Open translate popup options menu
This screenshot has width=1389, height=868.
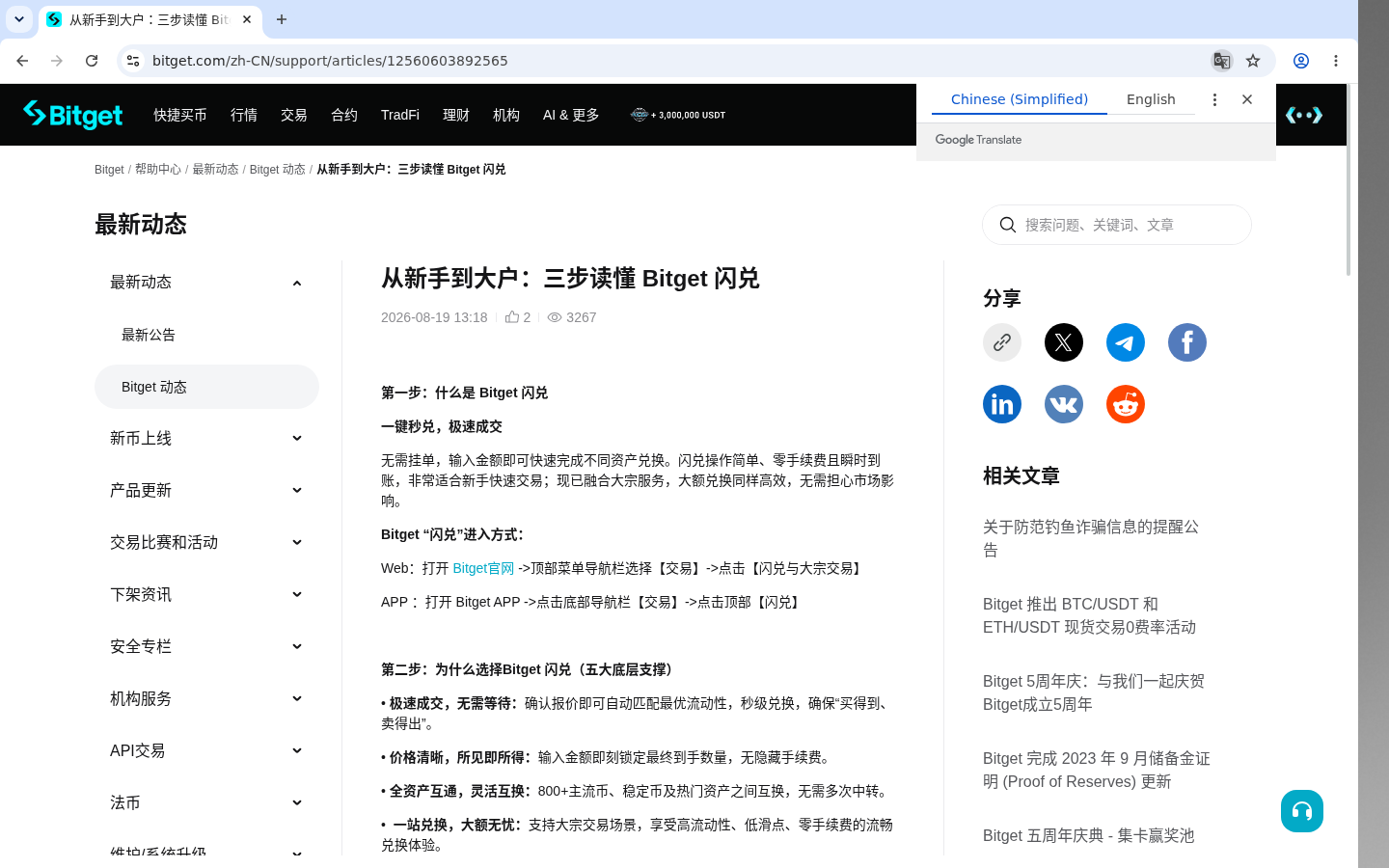(x=1214, y=99)
